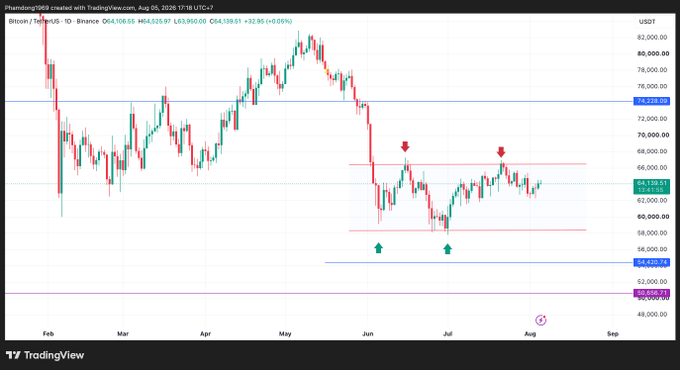Click the blue 54,420.74 price label

click(x=651, y=262)
